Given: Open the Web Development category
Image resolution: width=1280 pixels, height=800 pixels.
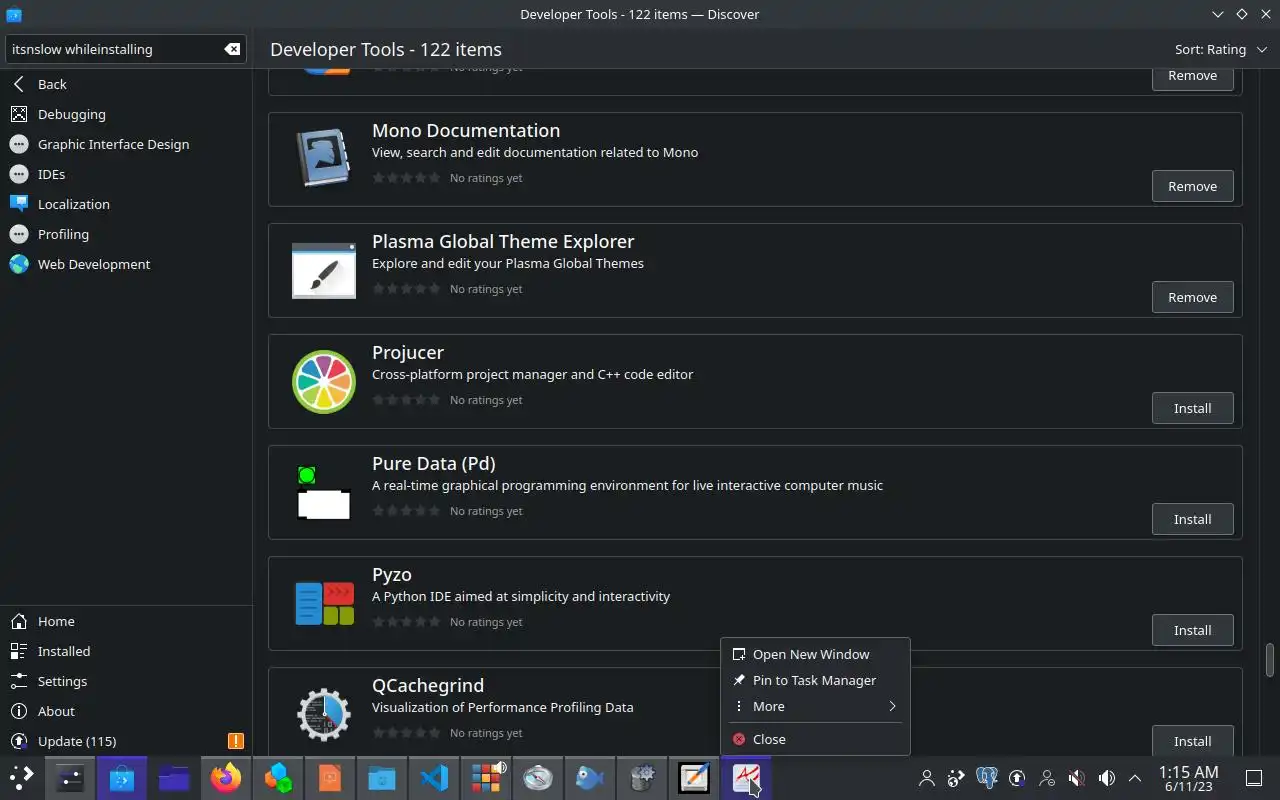Looking at the screenshot, I should pos(126,264).
